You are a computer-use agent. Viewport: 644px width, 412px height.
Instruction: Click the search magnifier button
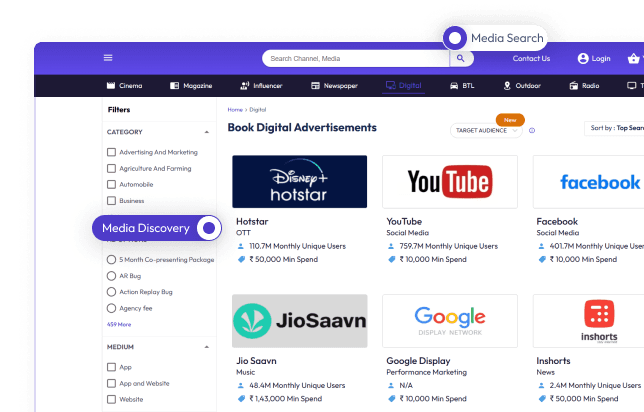(x=461, y=58)
